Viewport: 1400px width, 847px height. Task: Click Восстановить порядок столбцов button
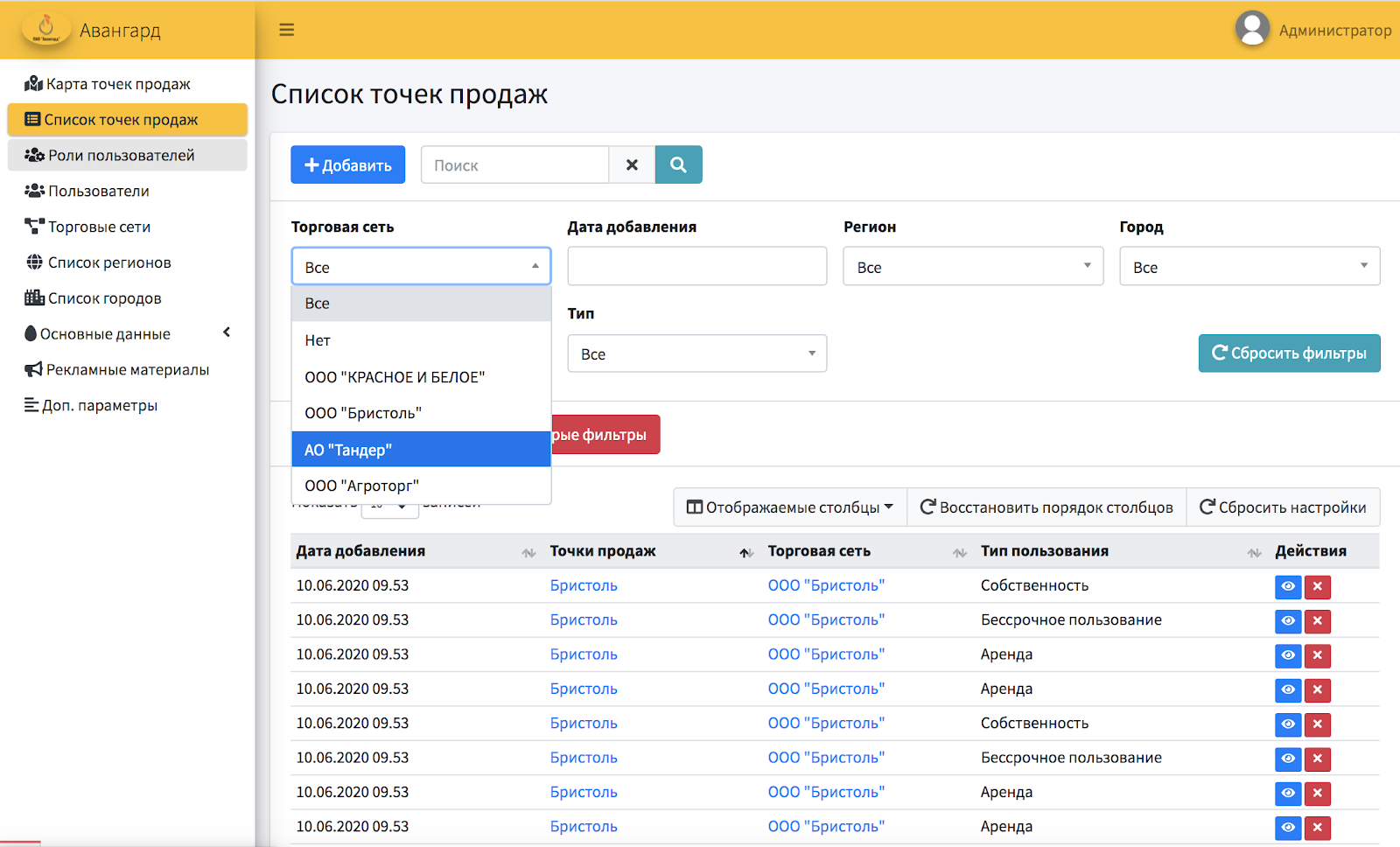(1046, 507)
